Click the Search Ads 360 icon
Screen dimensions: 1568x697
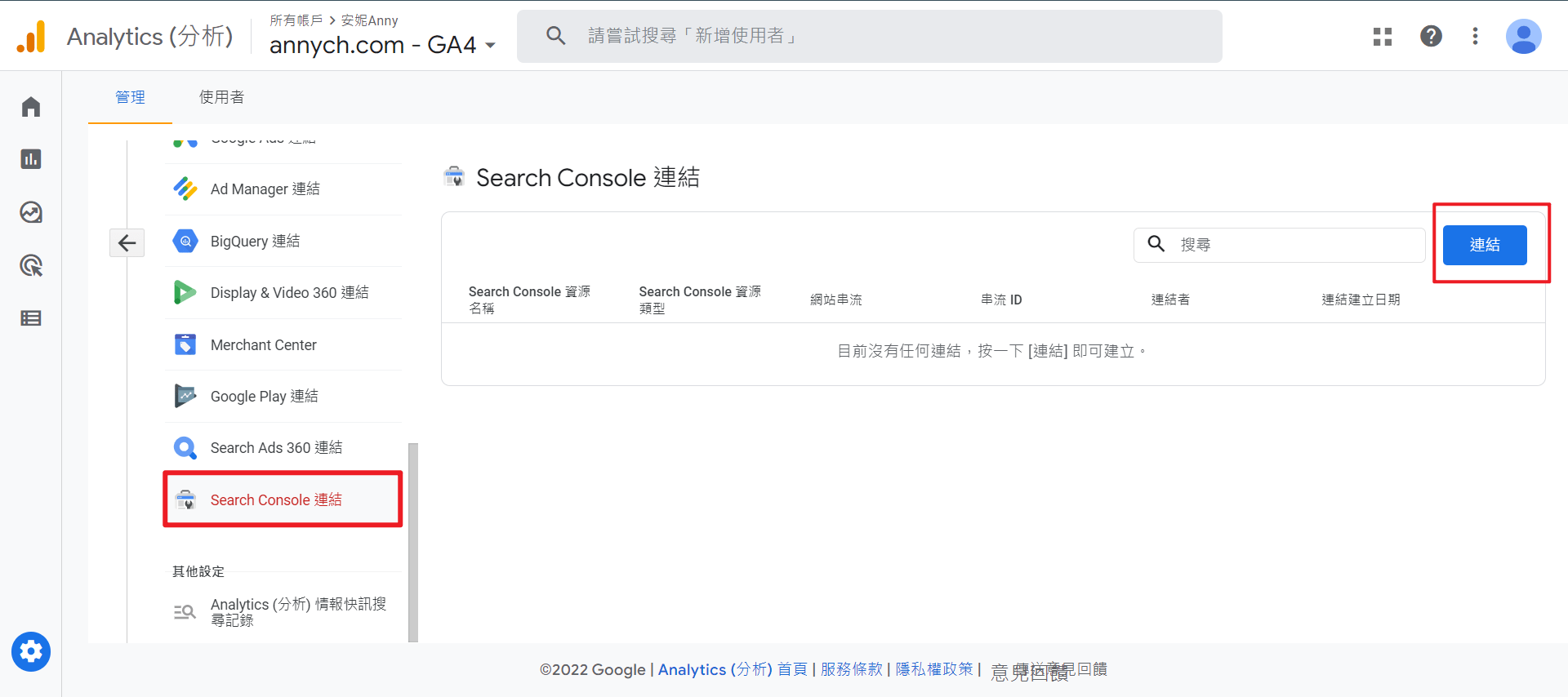tap(185, 447)
